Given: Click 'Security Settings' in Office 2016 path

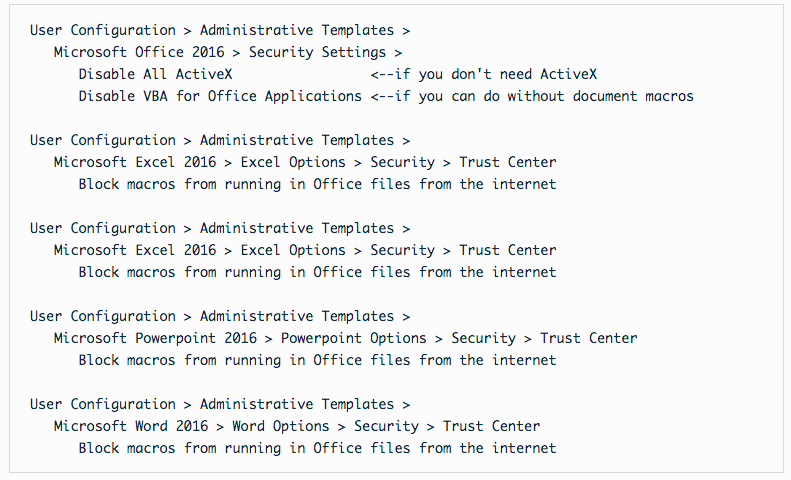Looking at the screenshot, I should (x=315, y=52).
